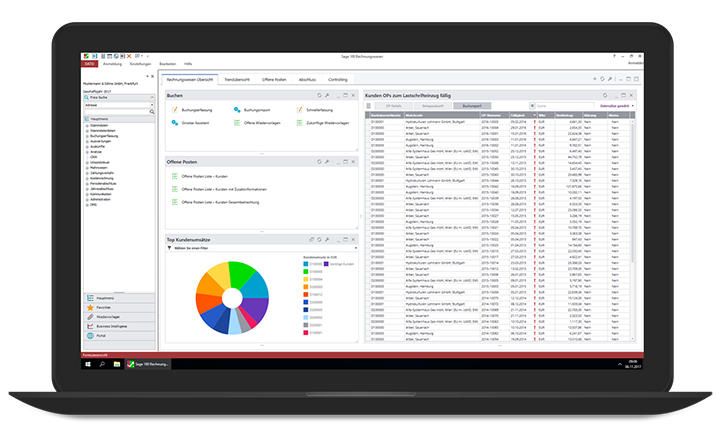Click the search magnifier in the sidebar

pos(152,112)
